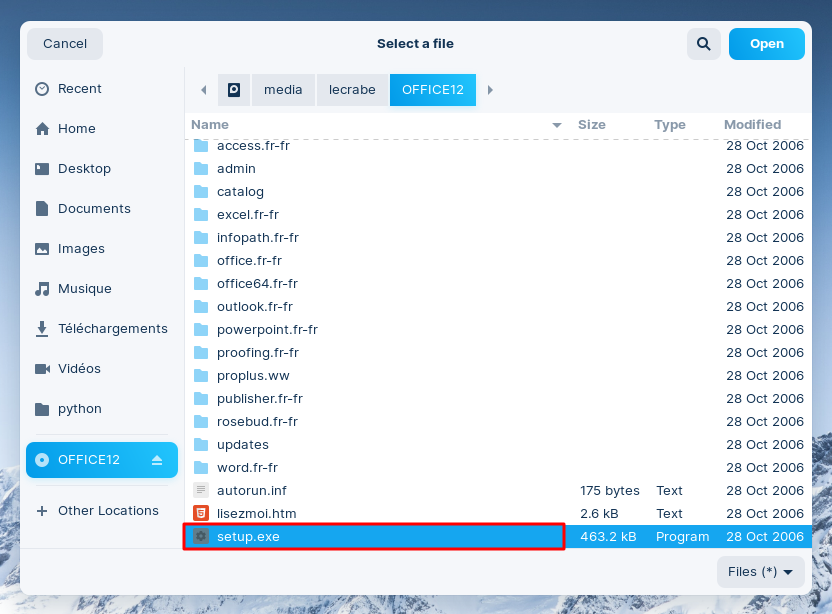Click the Recent clock icon

pyautogui.click(x=42, y=89)
